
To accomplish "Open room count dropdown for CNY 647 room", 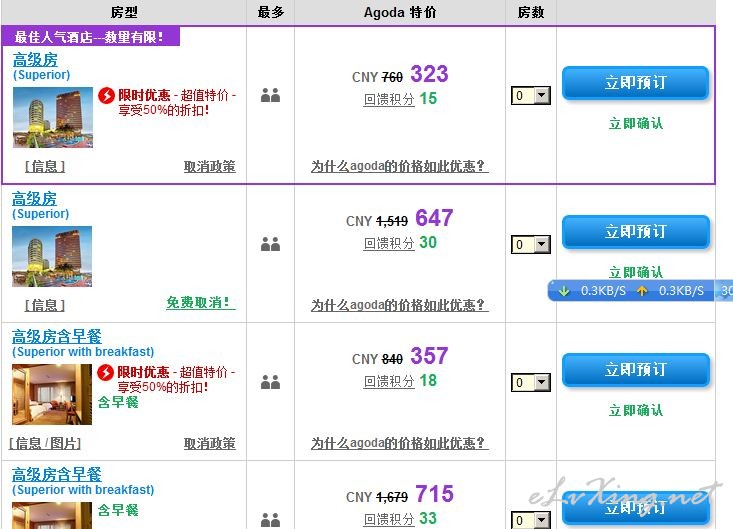I will 531,244.
